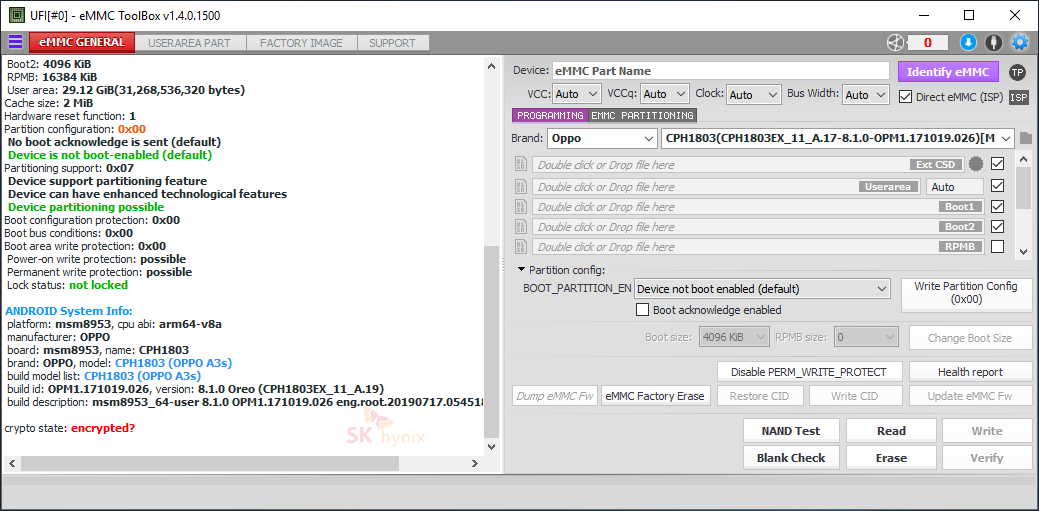The height and width of the screenshot is (511, 1039).
Task: Click the binary file icon on Ext CSD row
Action: pos(521,164)
